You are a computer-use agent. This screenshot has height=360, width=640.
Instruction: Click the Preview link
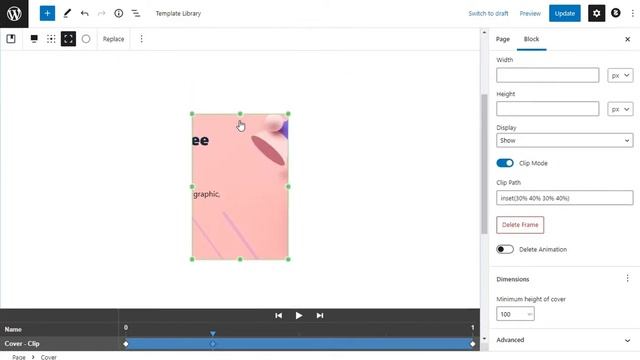tap(530, 13)
